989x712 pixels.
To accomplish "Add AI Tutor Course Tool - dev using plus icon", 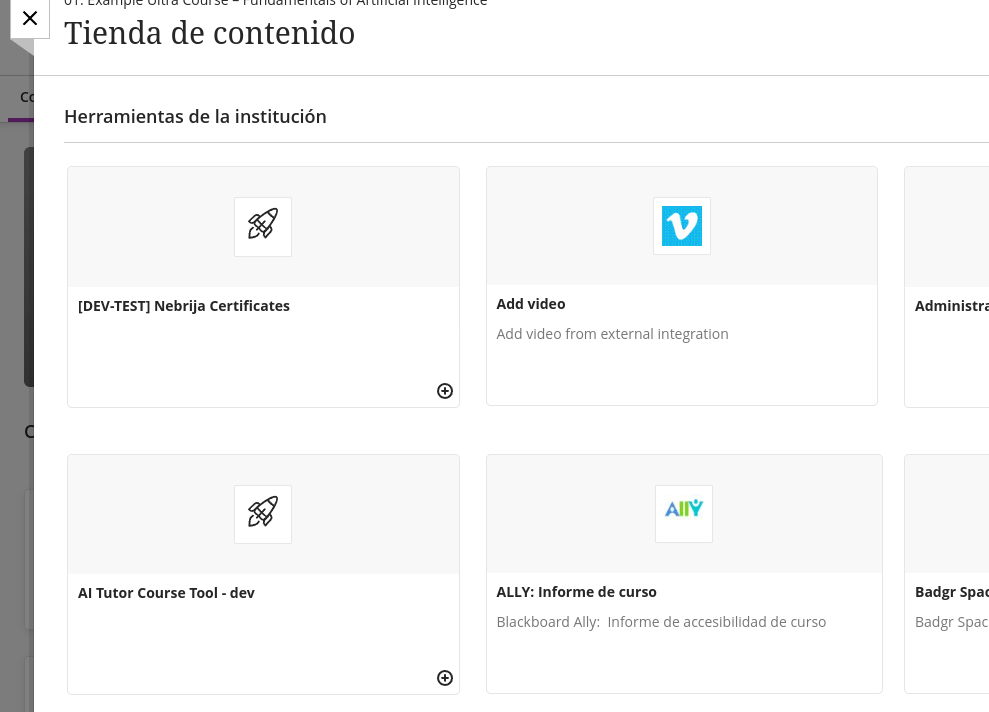I will pyautogui.click(x=445, y=678).
